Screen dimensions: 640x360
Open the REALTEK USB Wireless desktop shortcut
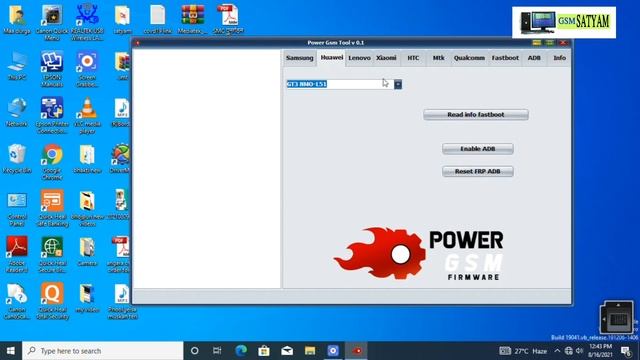click(87, 22)
